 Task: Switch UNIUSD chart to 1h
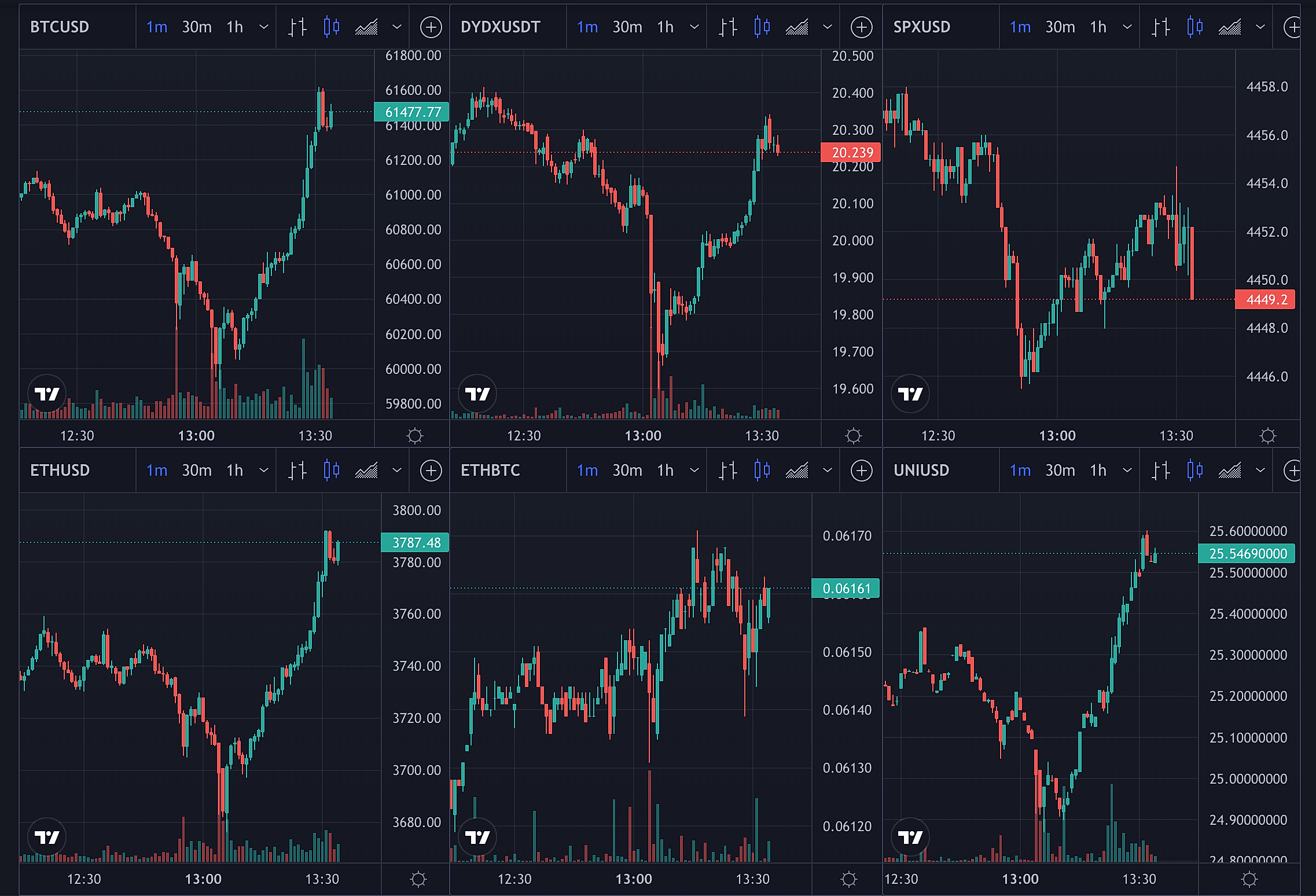pyautogui.click(x=1098, y=471)
